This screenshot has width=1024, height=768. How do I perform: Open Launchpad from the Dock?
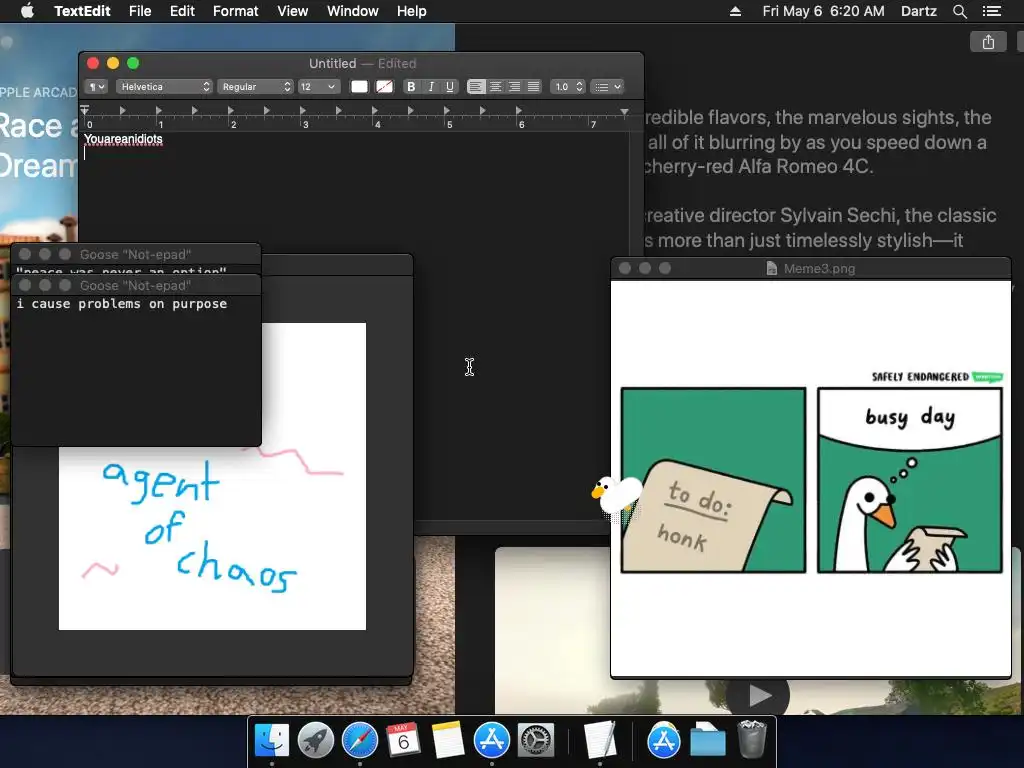pyautogui.click(x=315, y=741)
